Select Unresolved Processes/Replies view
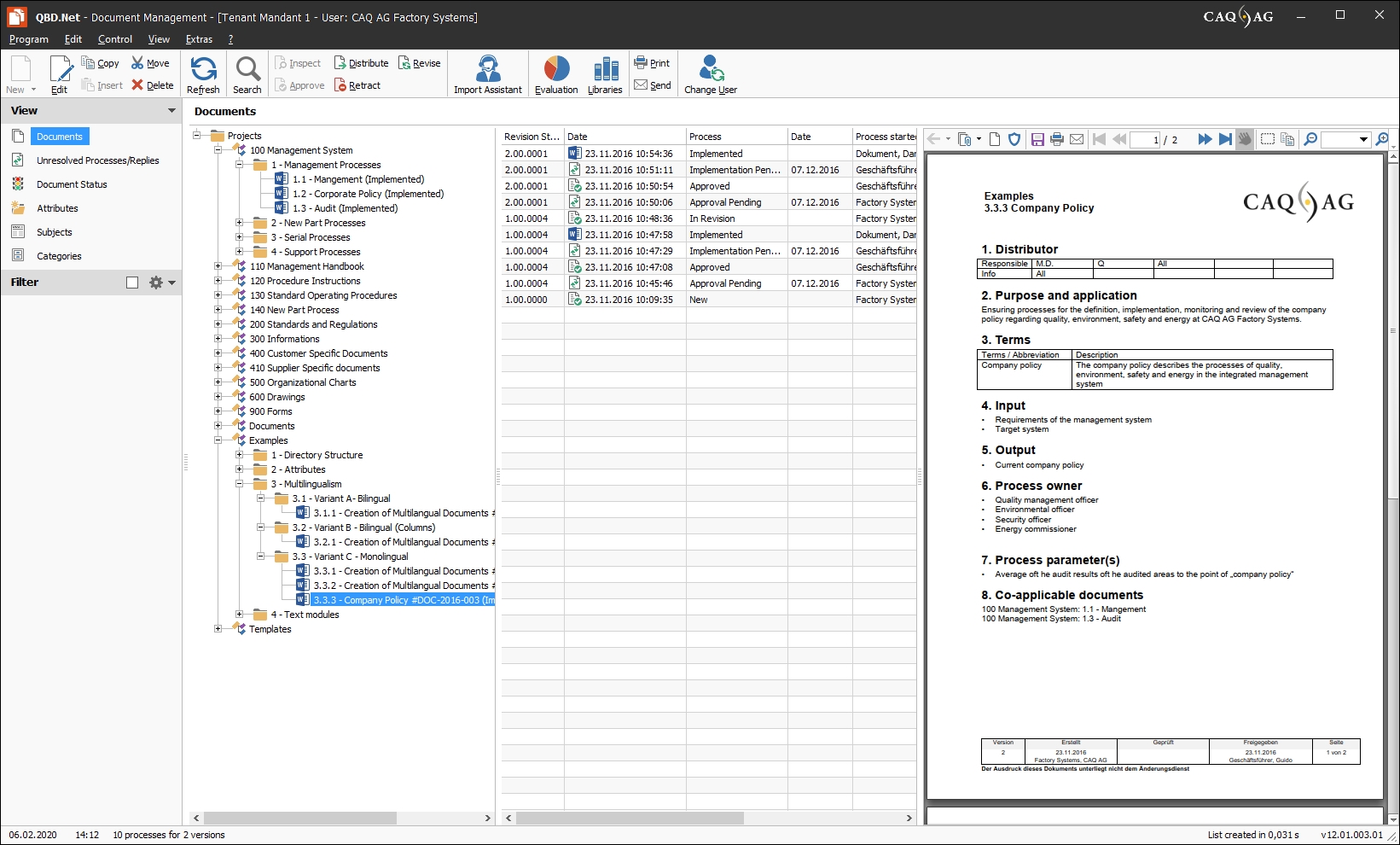This screenshot has width=1400, height=845. coord(97,160)
